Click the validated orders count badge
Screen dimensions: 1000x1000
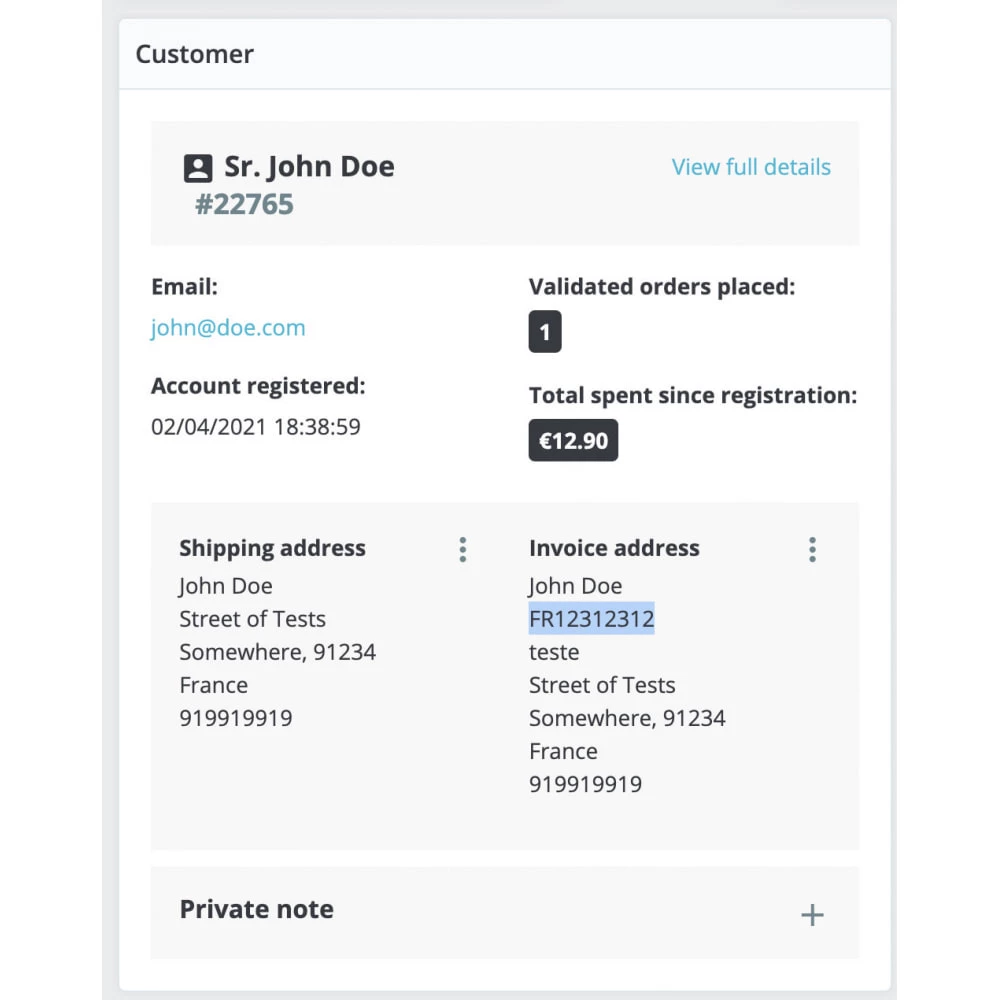(545, 332)
